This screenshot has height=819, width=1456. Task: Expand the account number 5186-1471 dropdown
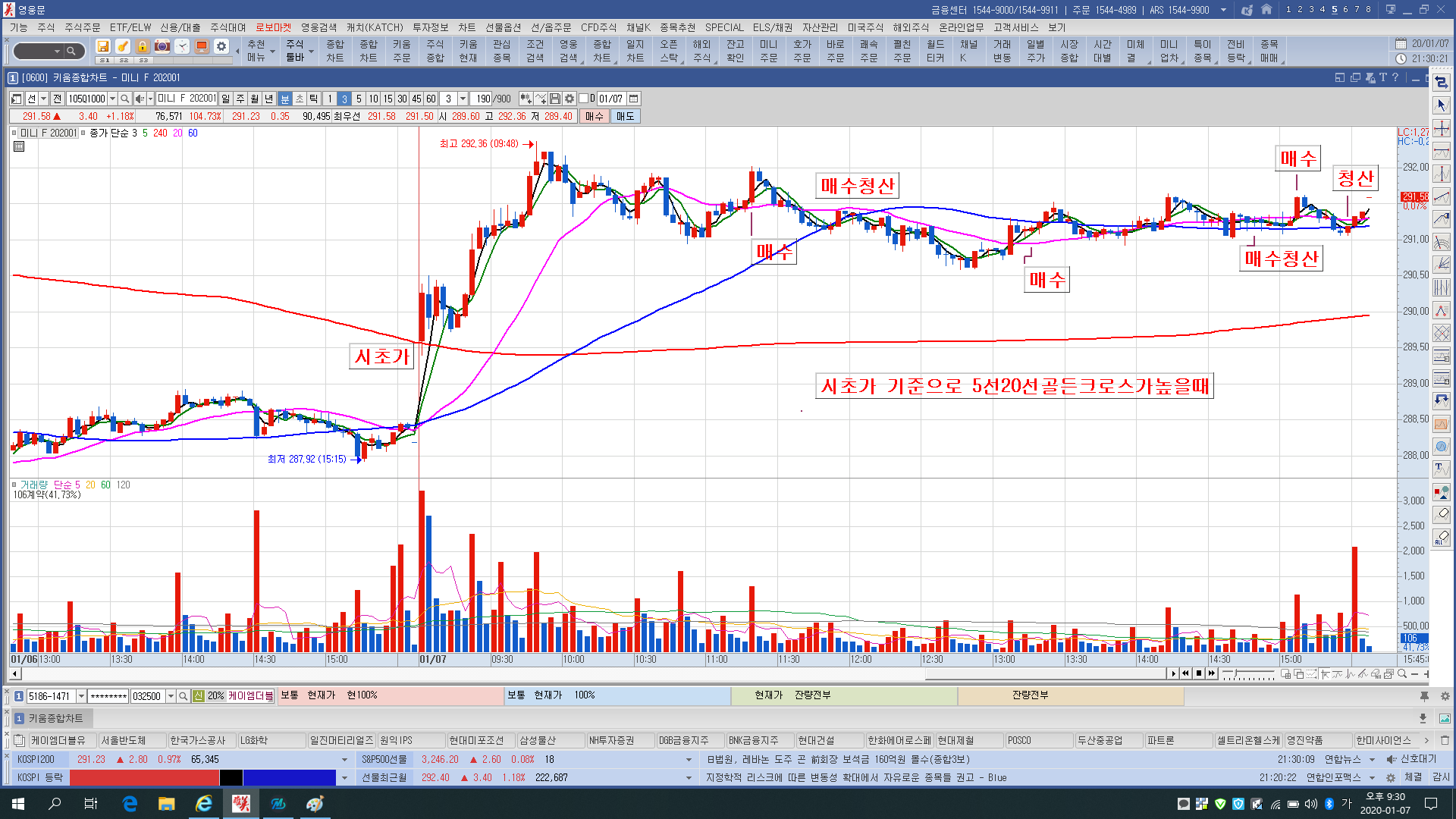(x=81, y=696)
